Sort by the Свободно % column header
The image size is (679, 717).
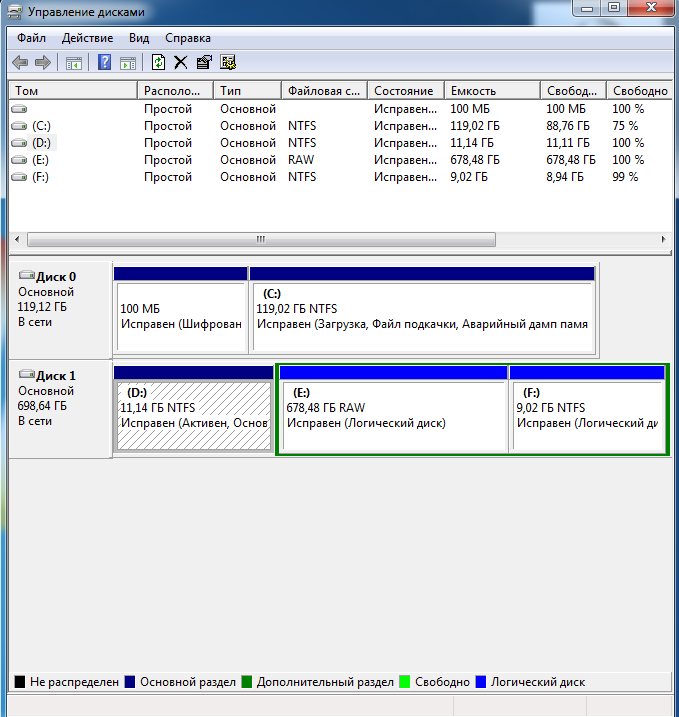click(x=639, y=91)
